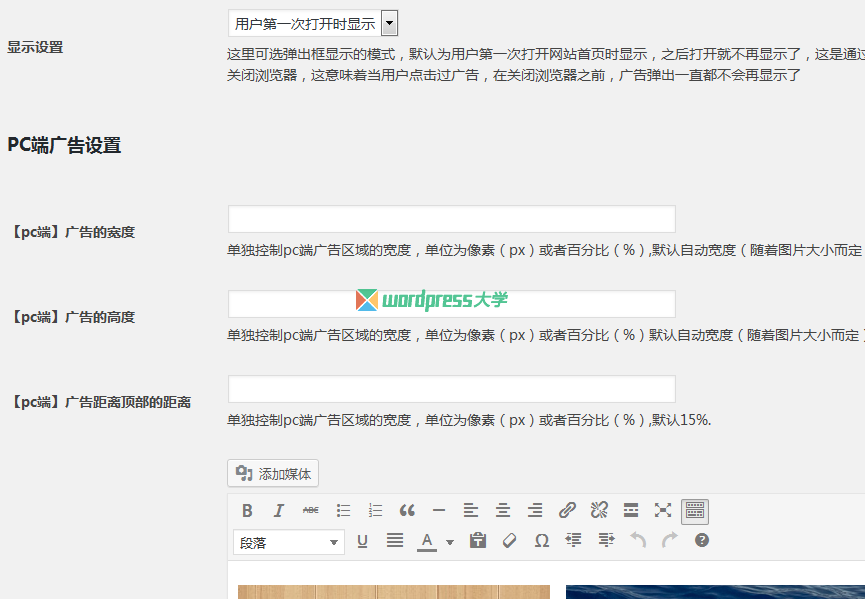Image resolution: width=865 pixels, height=600 pixels.
Task: Open the 用户第一次打开时显示 display mode dropdown
Action: click(x=313, y=24)
